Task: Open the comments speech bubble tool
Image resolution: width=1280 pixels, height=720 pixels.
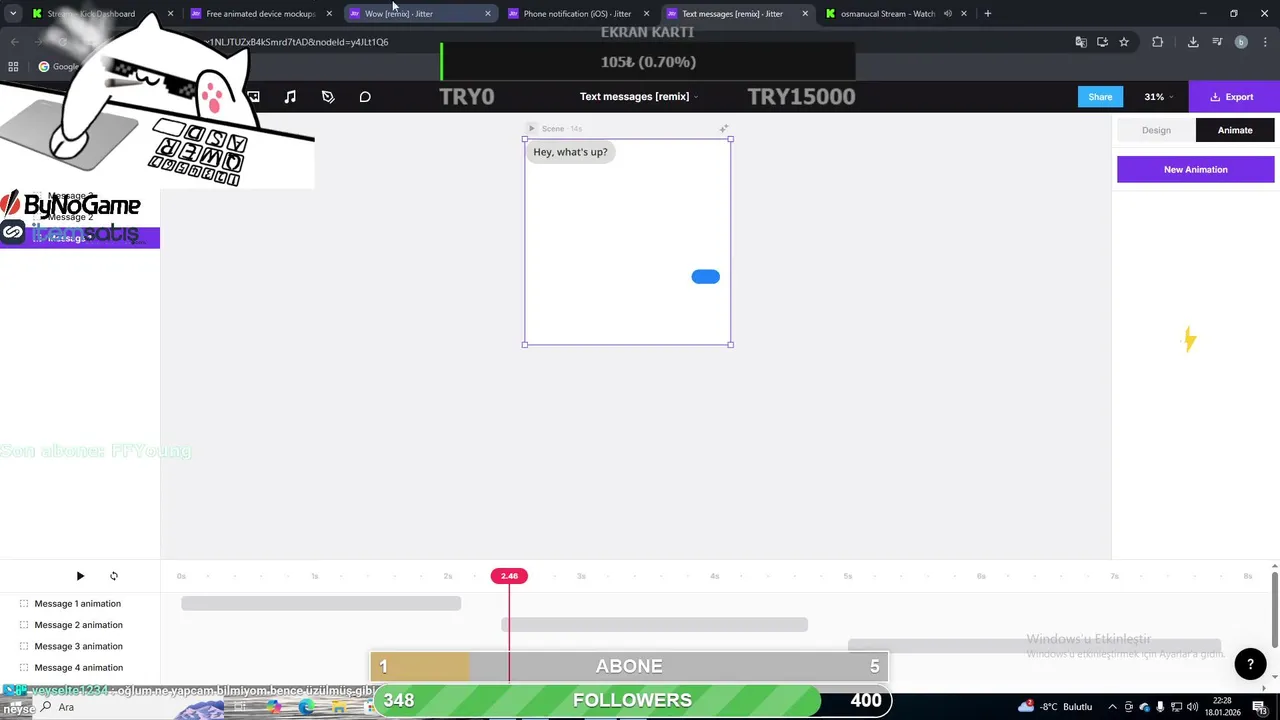Action: 365,97
